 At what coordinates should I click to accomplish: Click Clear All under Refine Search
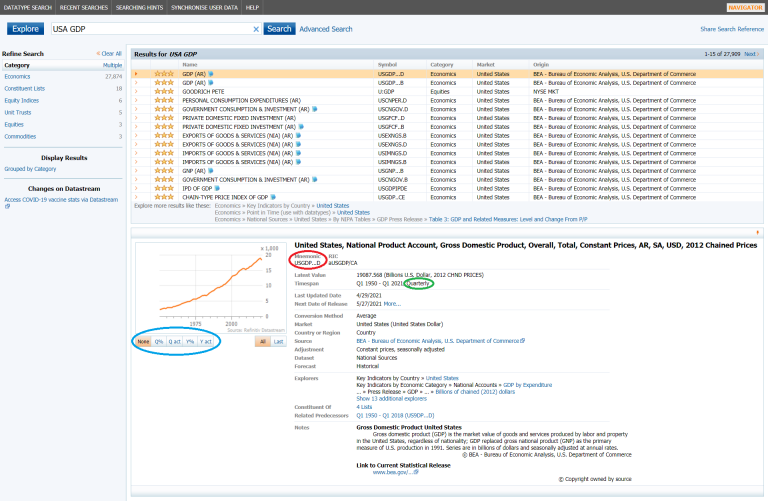[109, 53]
